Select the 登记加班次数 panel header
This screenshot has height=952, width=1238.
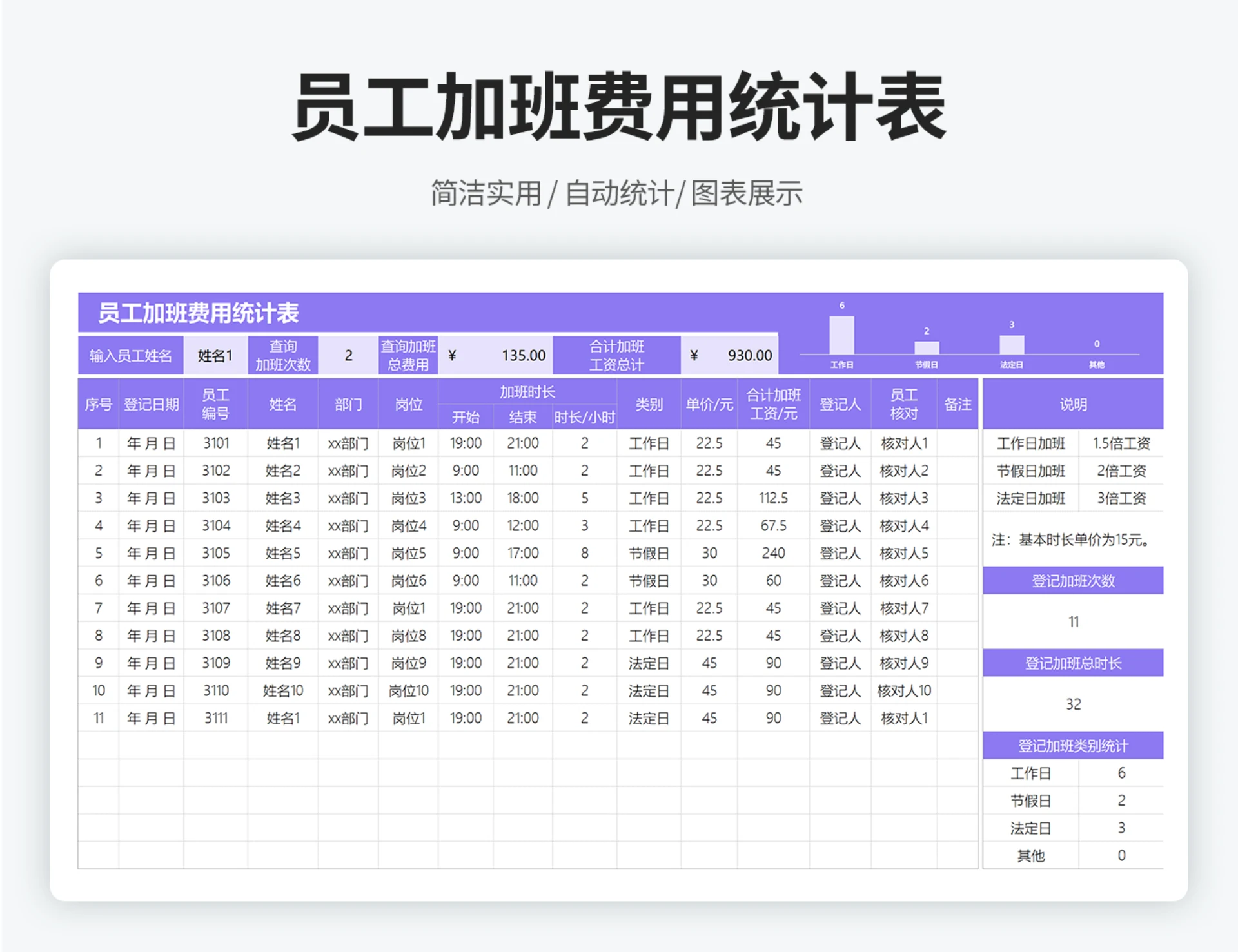1072,579
